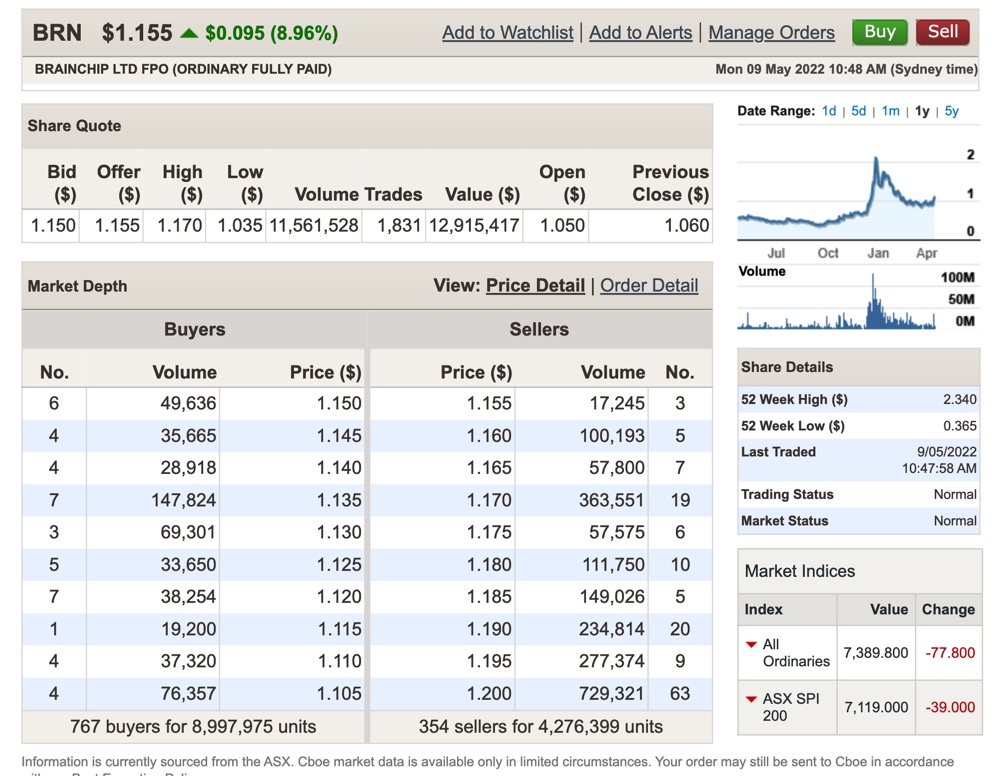Click the green up arrow beside the price
This screenshot has height=776, width=999.
(x=189, y=33)
